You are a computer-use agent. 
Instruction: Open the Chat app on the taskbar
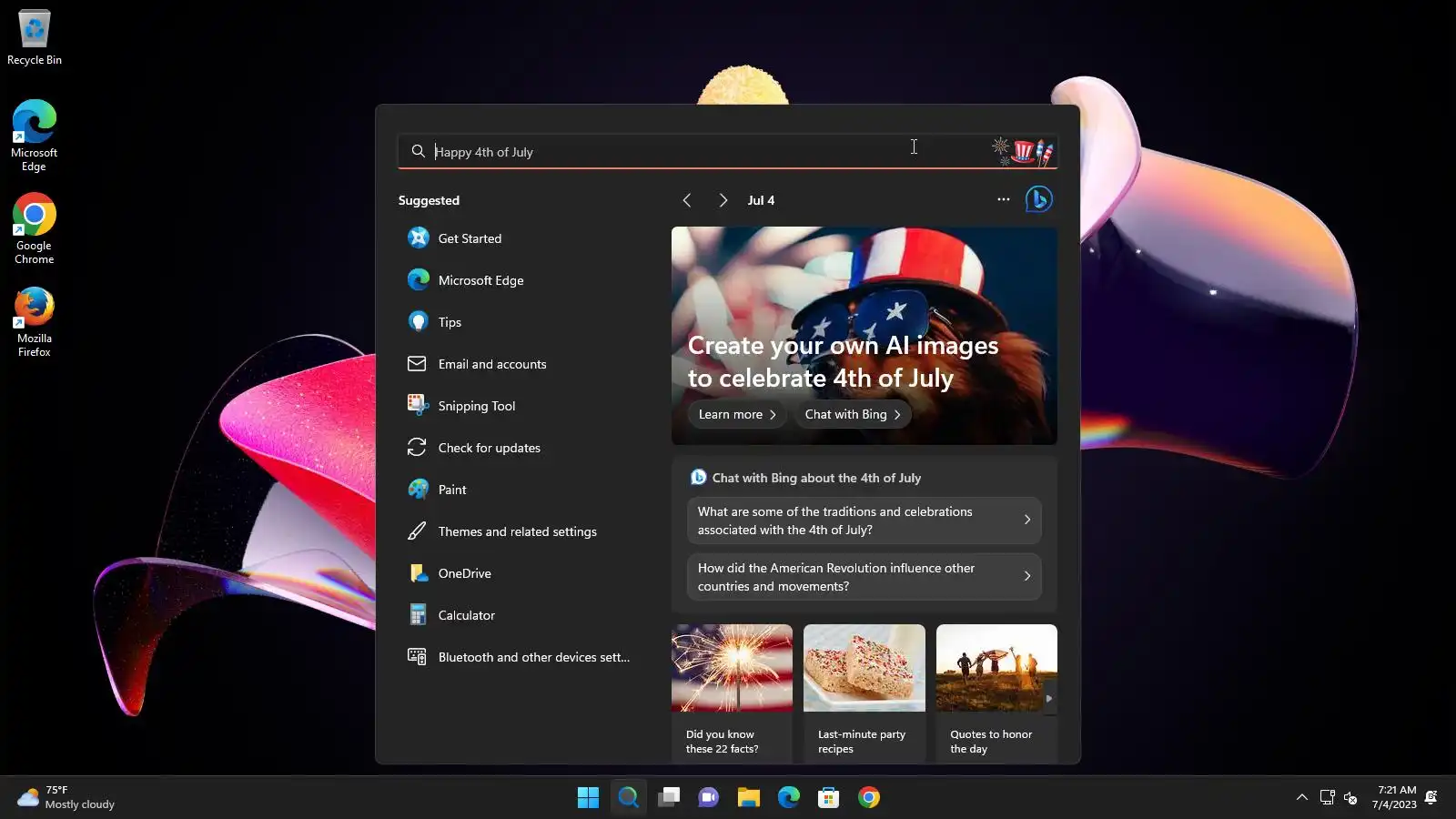[709, 798]
